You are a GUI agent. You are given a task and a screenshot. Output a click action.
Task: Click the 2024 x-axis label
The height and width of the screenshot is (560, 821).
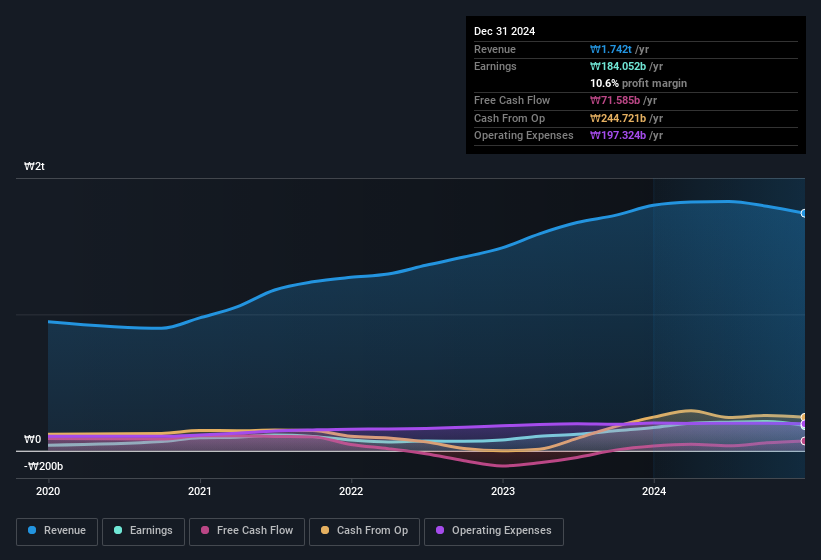click(654, 491)
